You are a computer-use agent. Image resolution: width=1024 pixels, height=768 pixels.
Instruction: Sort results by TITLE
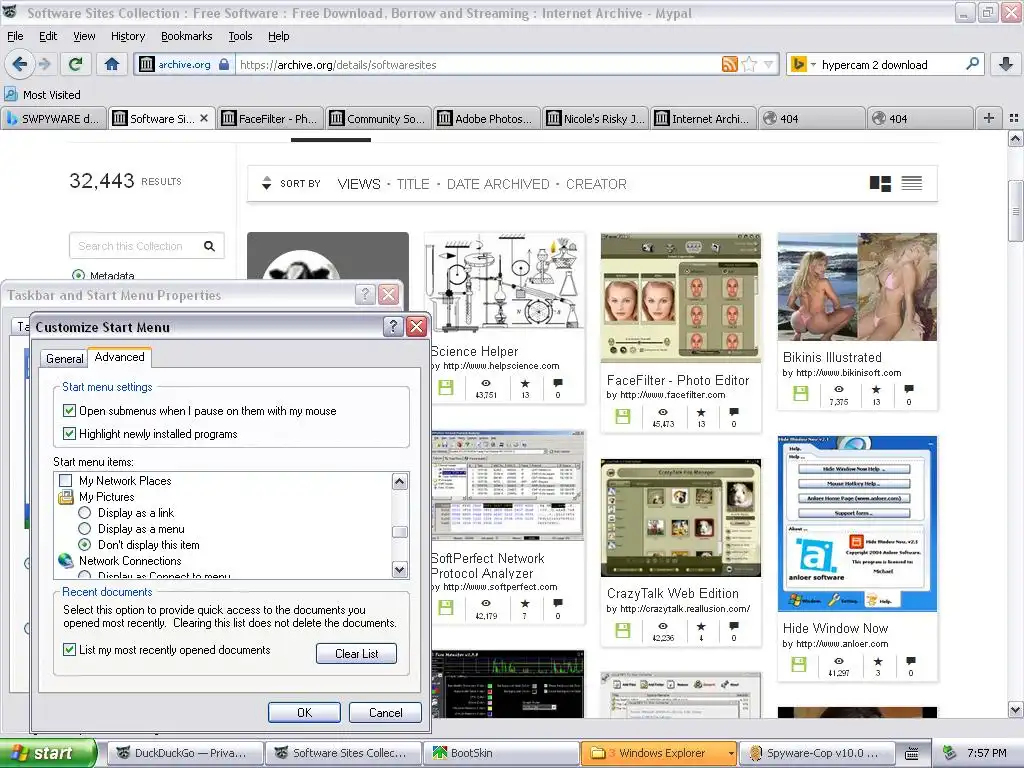[413, 184]
